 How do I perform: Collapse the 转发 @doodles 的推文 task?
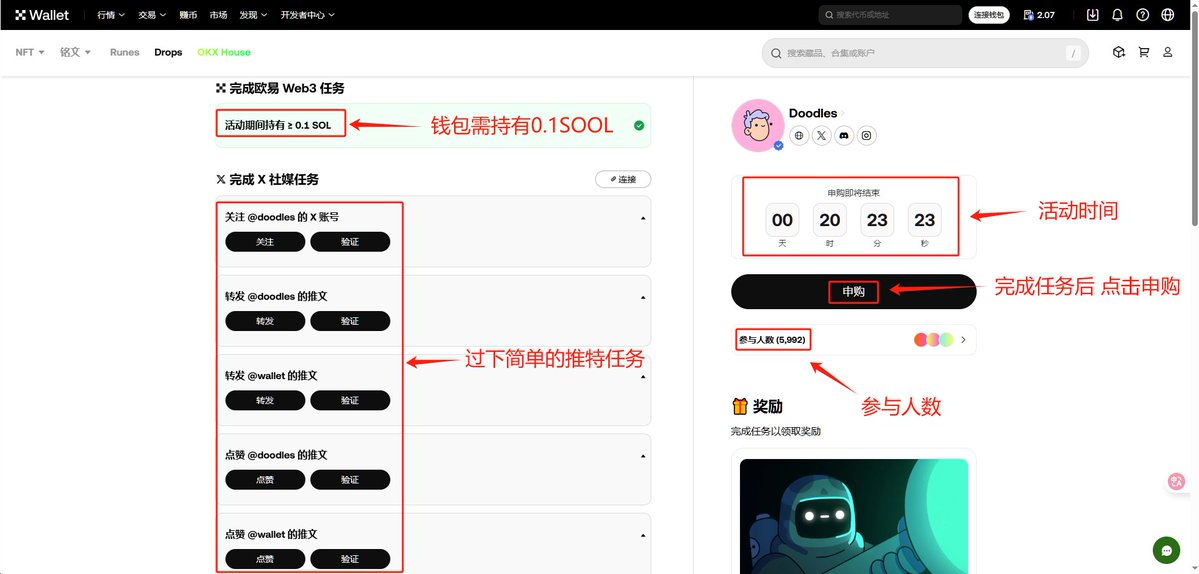tap(642, 297)
